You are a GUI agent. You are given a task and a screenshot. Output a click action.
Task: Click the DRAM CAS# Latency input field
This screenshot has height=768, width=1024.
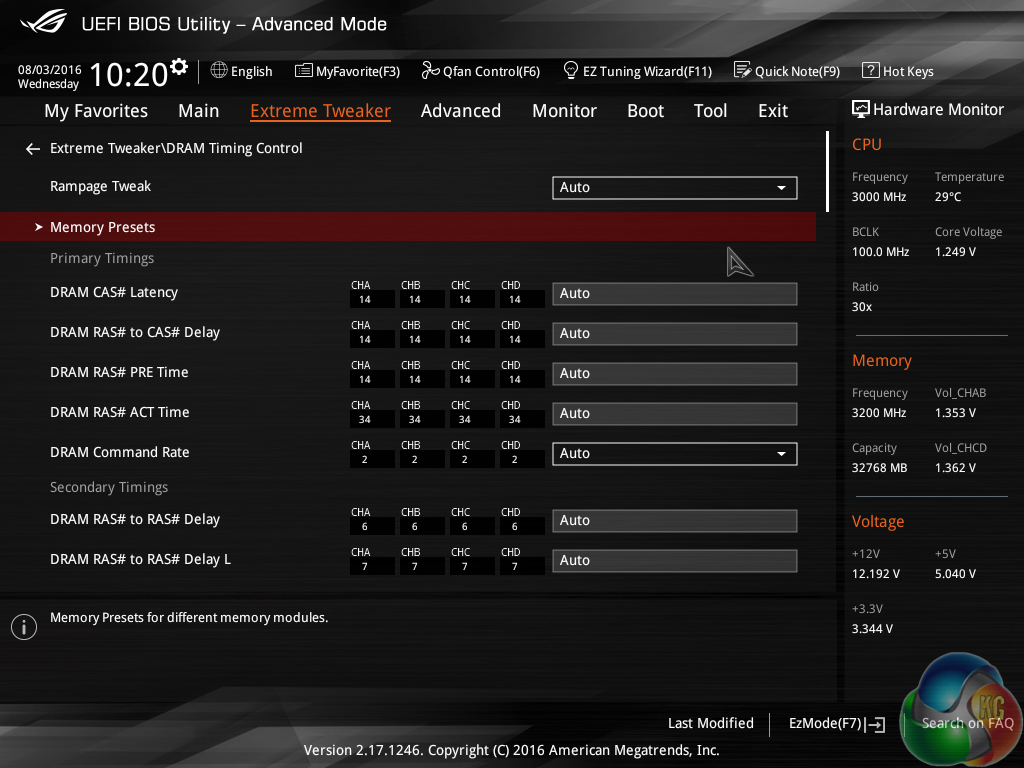[x=675, y=294]
